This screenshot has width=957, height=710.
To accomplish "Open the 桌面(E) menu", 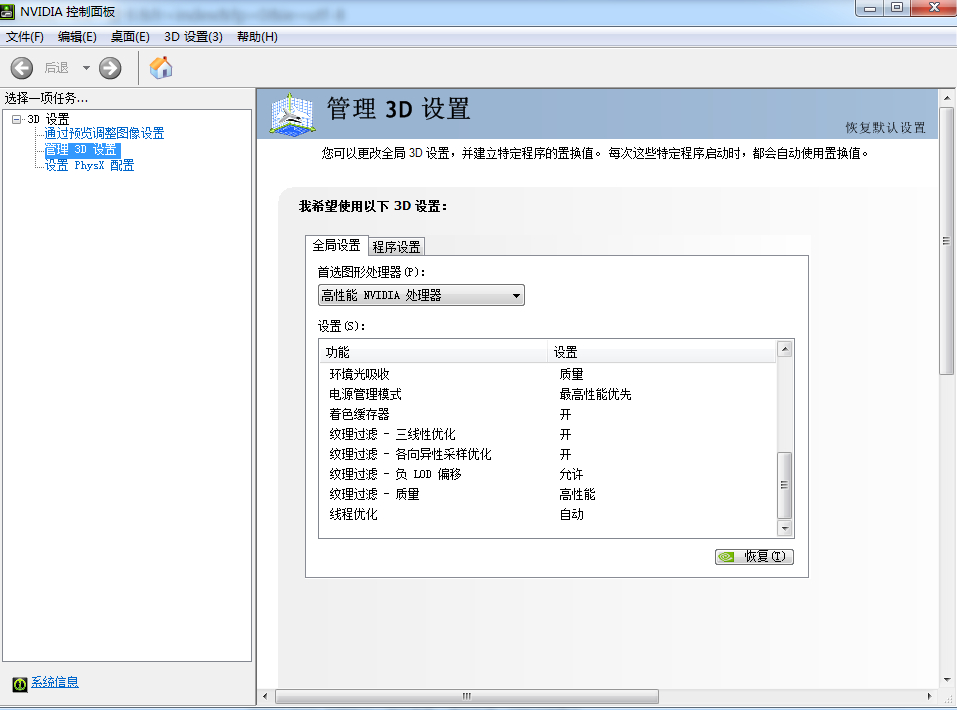I will click(x=130, y=37).
